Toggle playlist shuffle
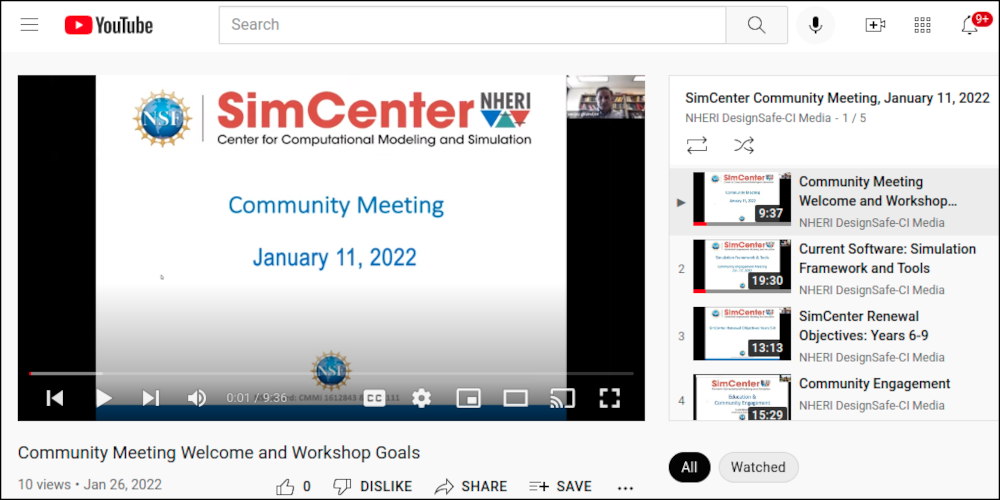The height and width of the screenshot is (500, 1000). [x=744, y=145]
